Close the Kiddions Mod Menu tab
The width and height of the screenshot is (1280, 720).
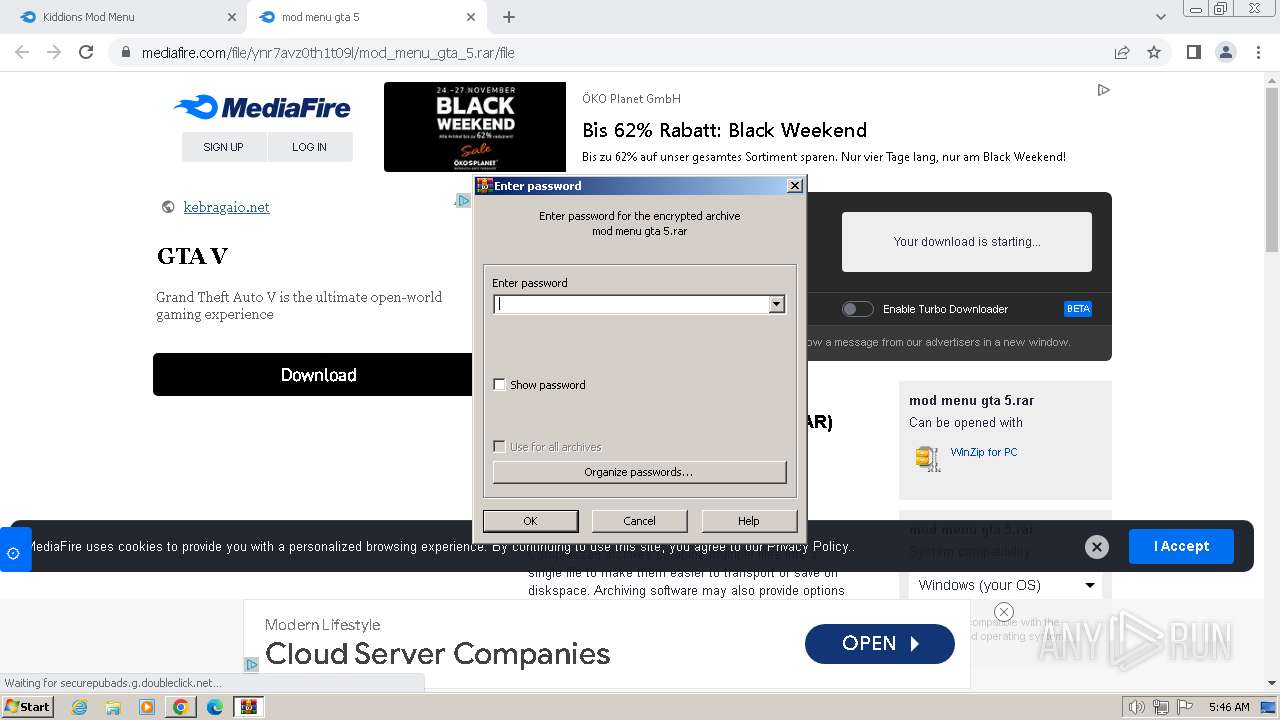[232, 17]
